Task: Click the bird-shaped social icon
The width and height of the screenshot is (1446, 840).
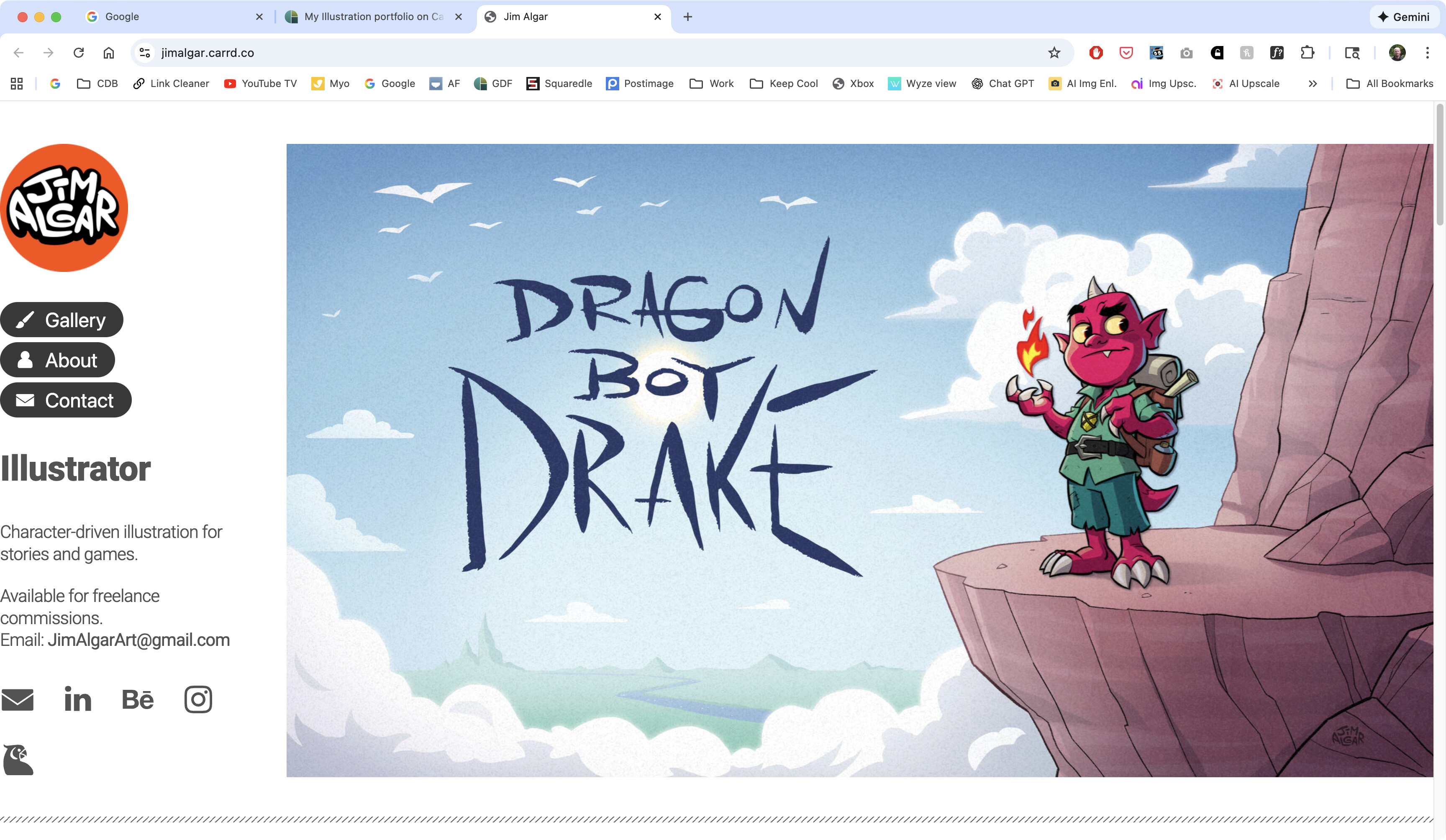Action: 18,760
